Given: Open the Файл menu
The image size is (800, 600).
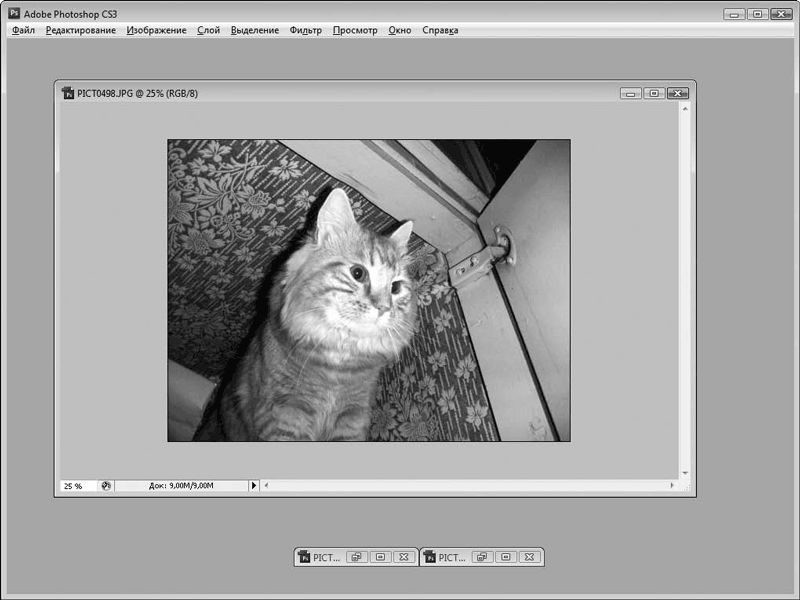Looking at the screenshot, I should click(23, 31).
